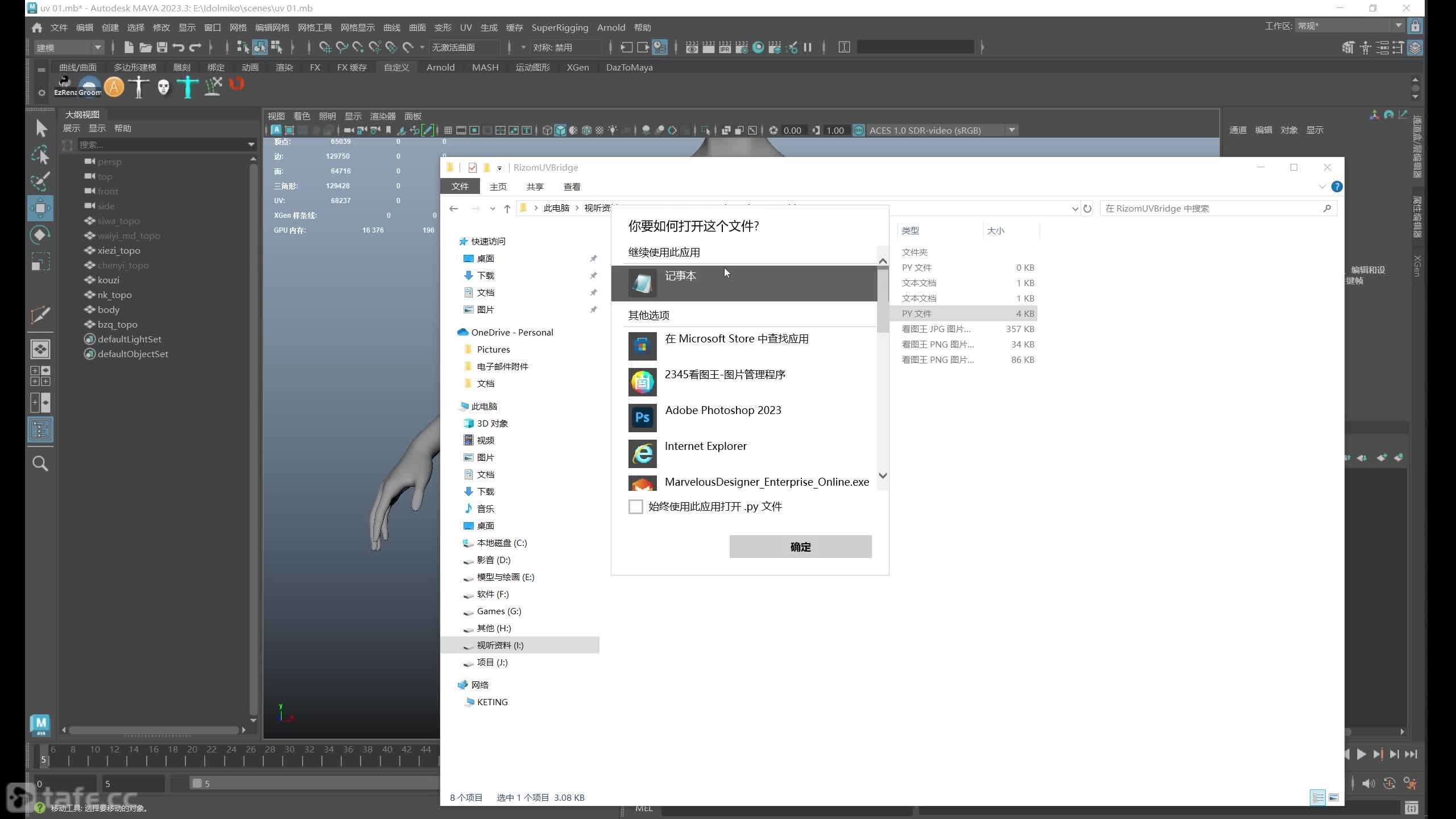Click 通道 in channel box
1456x819 pixels.
(x=1238, y=130)
